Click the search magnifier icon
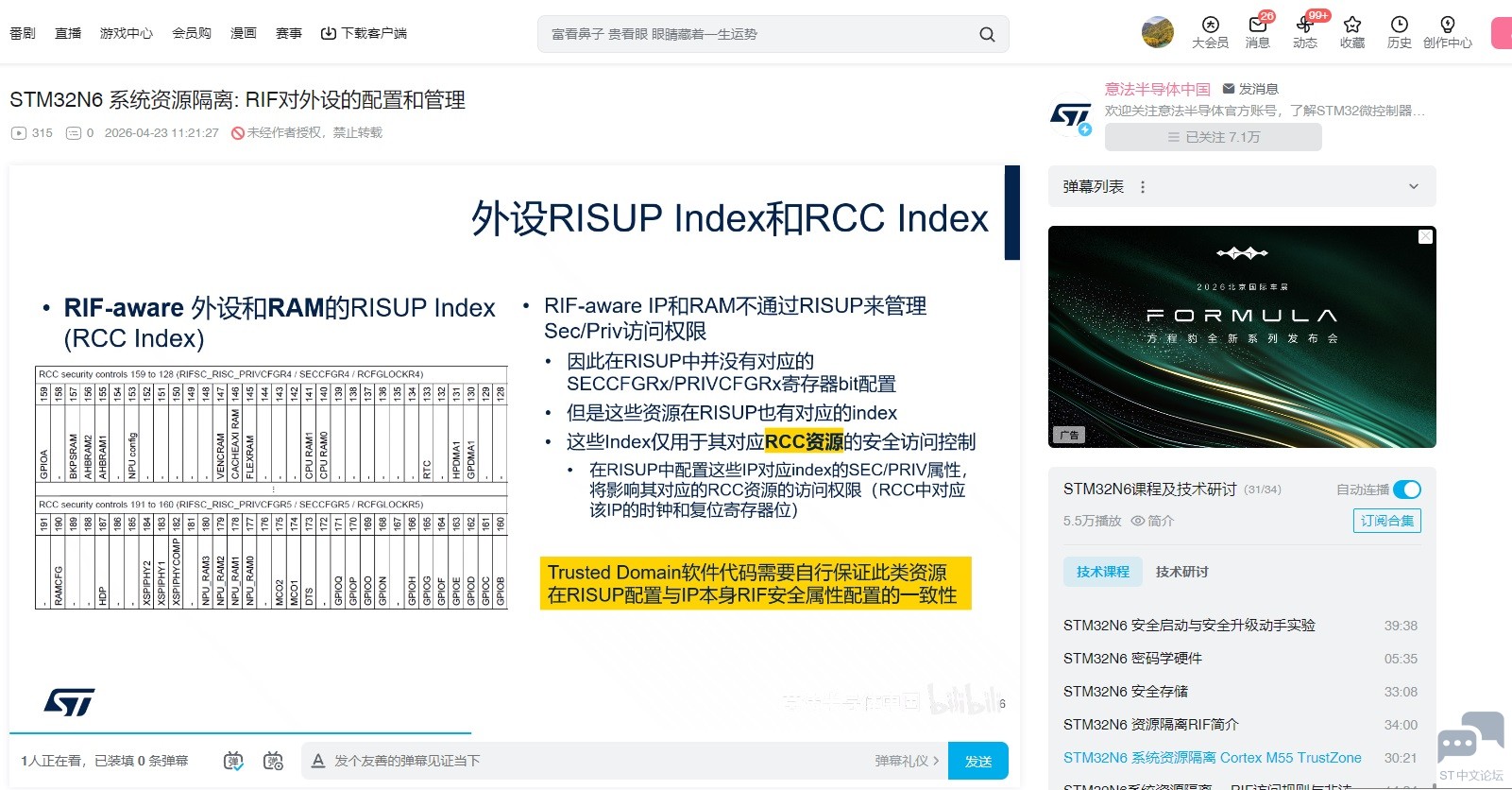 987,34
